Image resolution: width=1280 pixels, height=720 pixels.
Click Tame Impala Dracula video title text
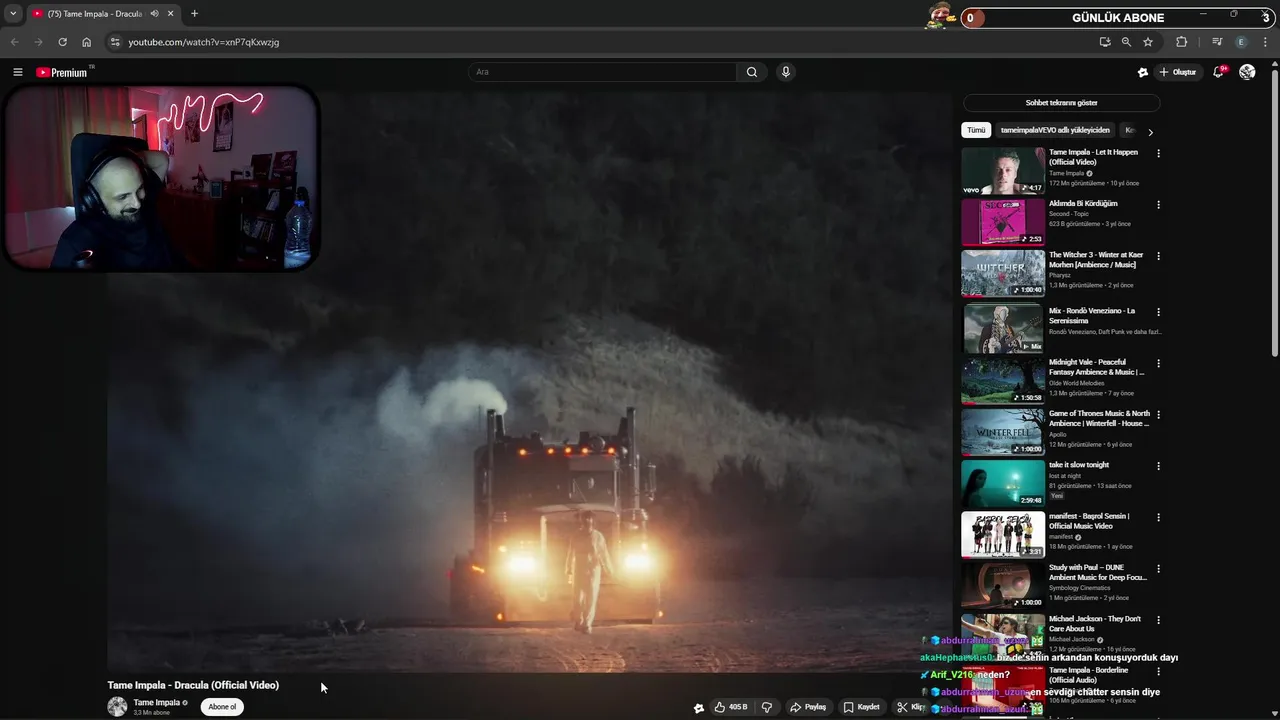pyautogui.click(x=193, y=685)
